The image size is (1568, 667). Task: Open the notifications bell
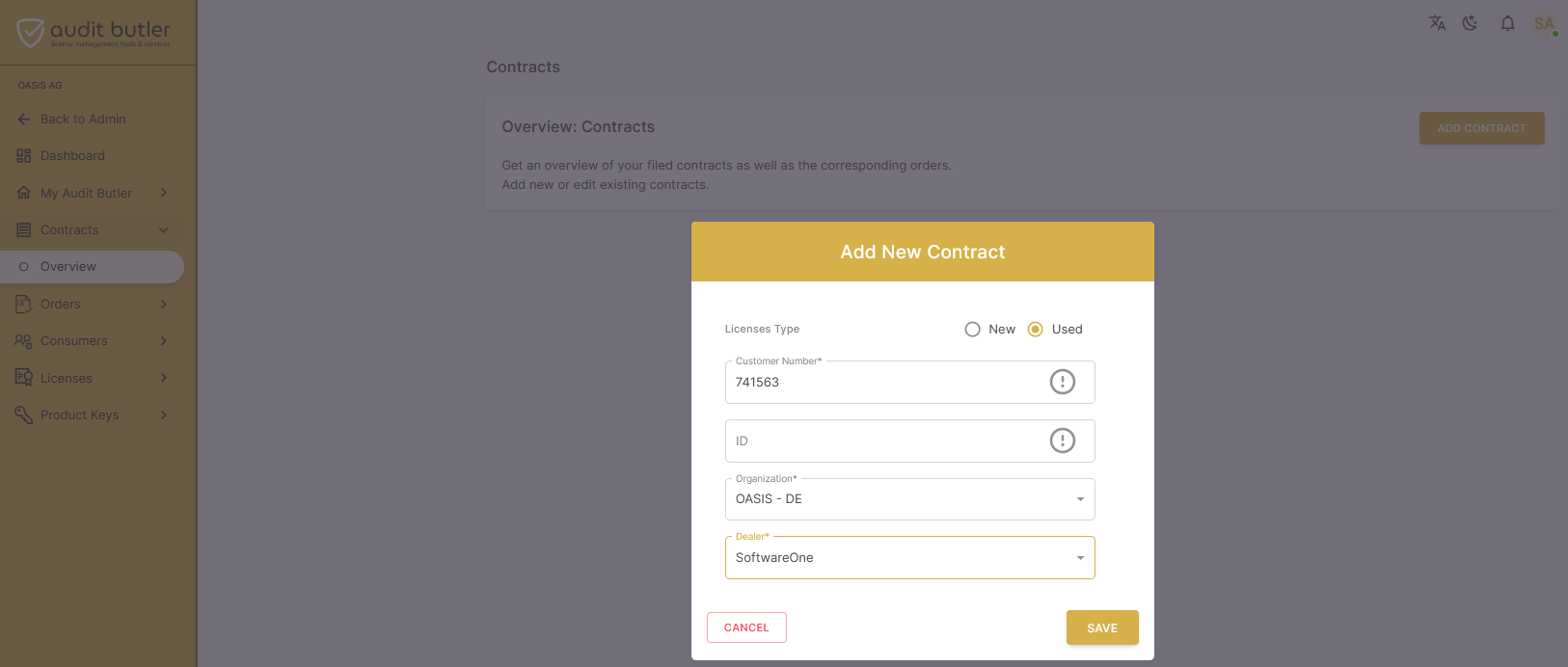1507,23
